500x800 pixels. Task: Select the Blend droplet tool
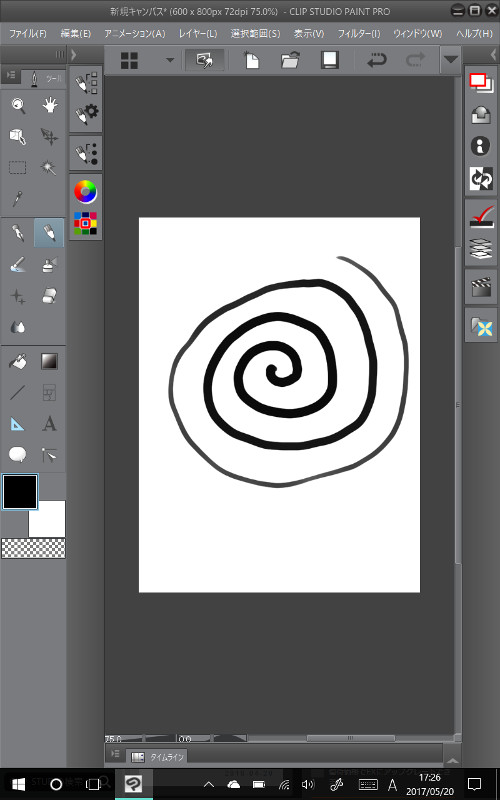tap(18, 327)
